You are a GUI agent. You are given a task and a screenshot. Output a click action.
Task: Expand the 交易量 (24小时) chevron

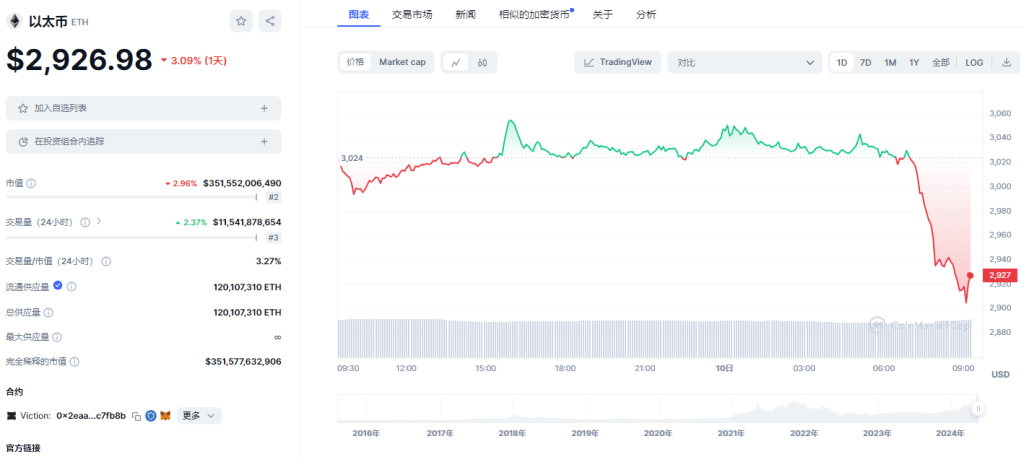(99, 222)
